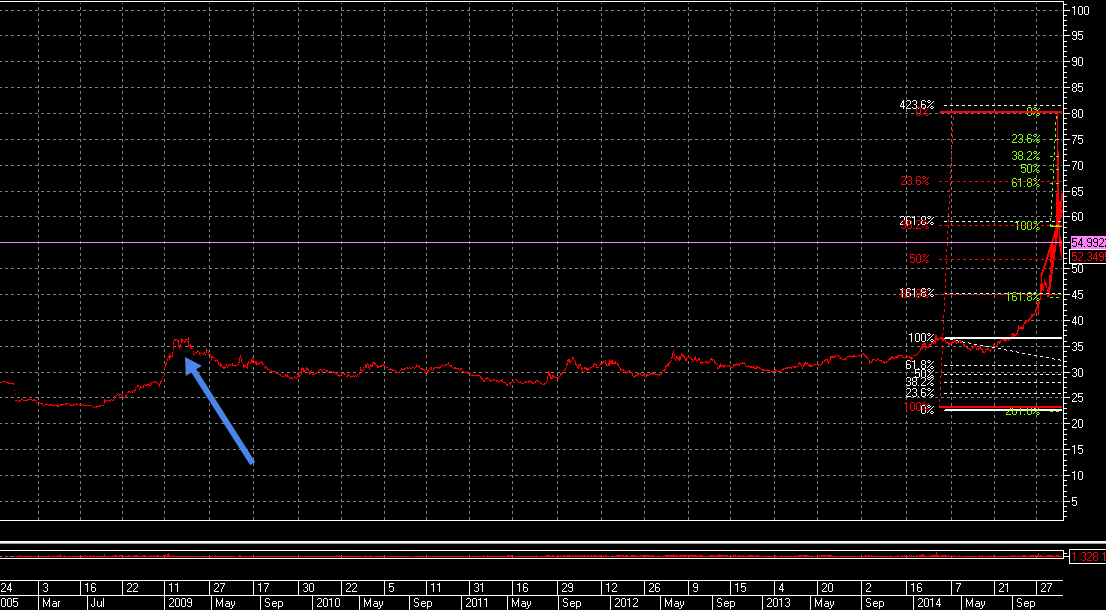This screenshot has height=610, width=1106.
Task: Click the green 23.6% retracement label
Action: 1025,139
